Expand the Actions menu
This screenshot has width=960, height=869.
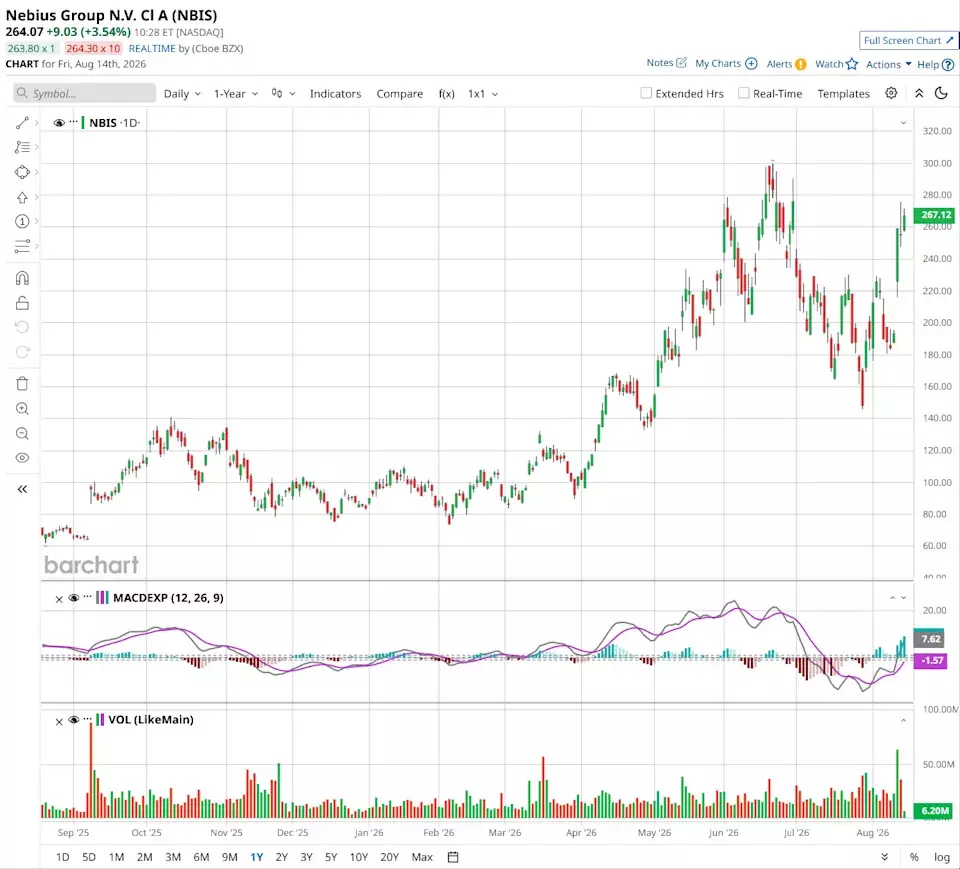(x=888, y=64)
